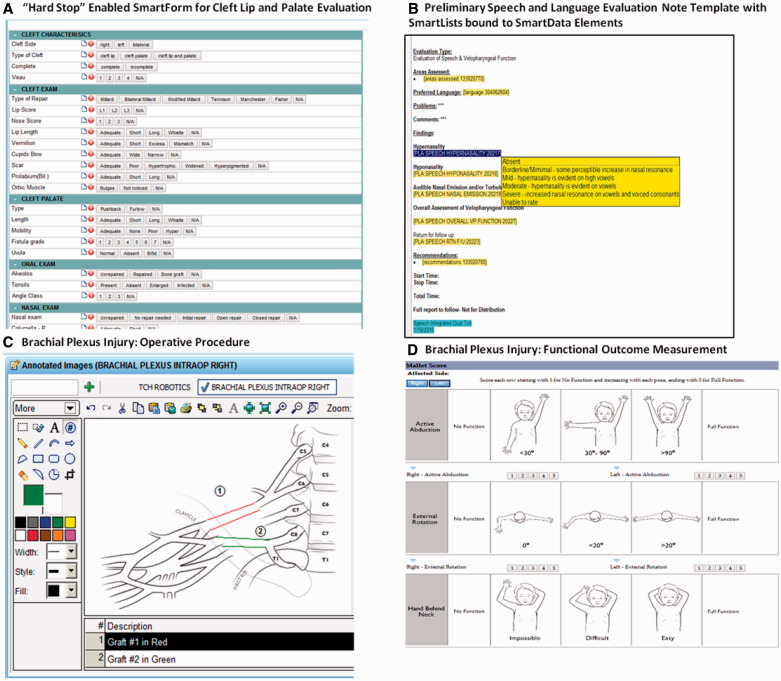Select the pie wedge shape tool
The width and height of the screenshot is (781, 681).
pos(54,475)
